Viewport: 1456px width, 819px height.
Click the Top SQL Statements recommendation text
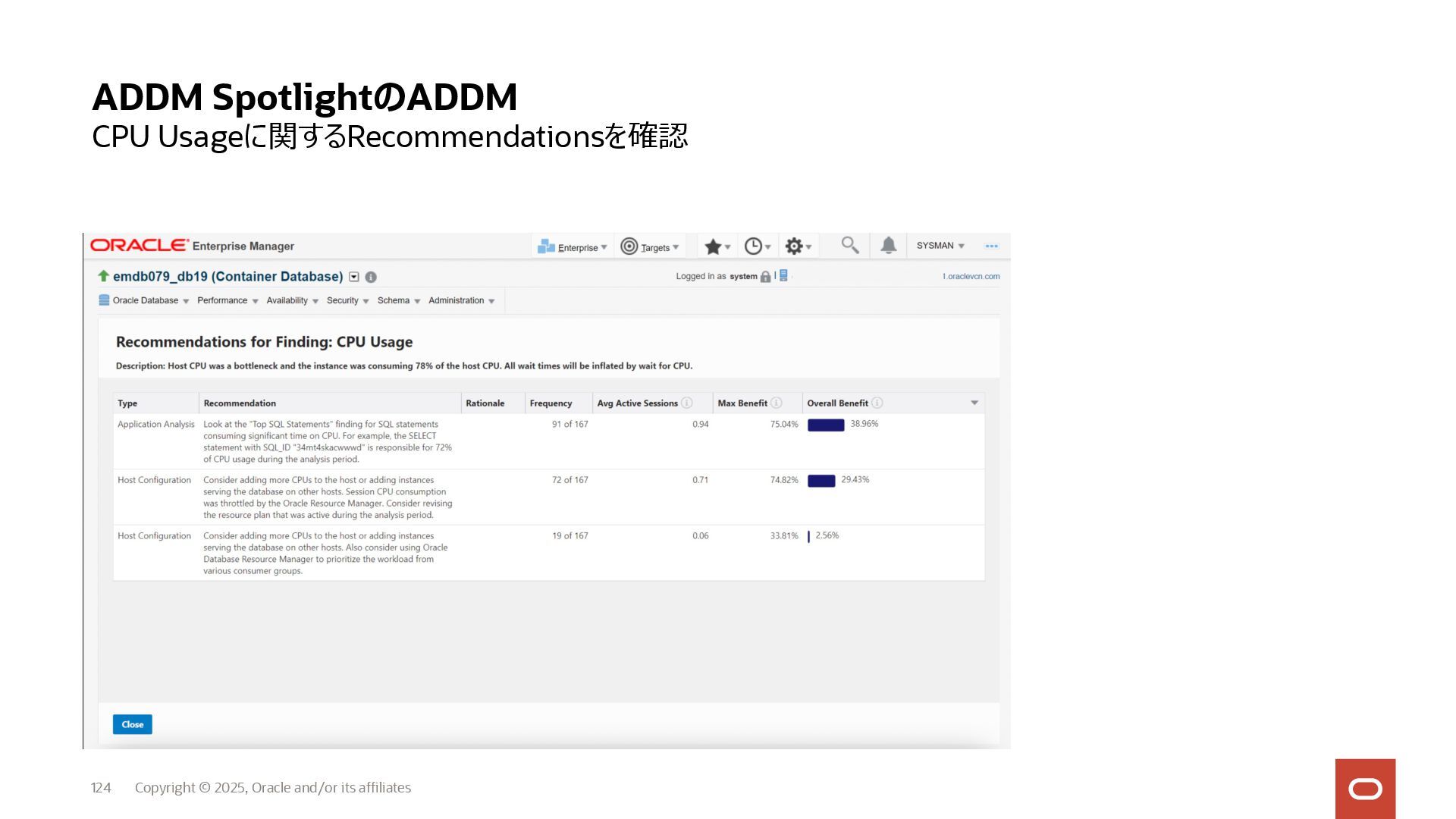point(328,441)
